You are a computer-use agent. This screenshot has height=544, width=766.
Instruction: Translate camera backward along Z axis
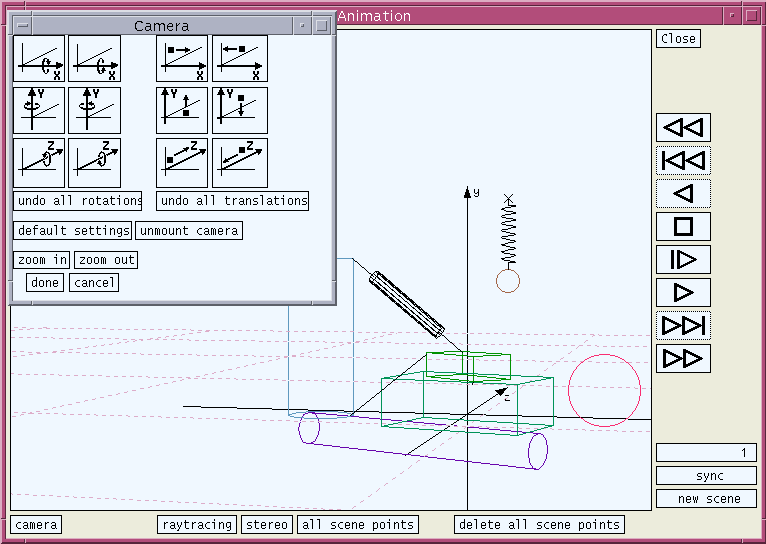point(240,163)
